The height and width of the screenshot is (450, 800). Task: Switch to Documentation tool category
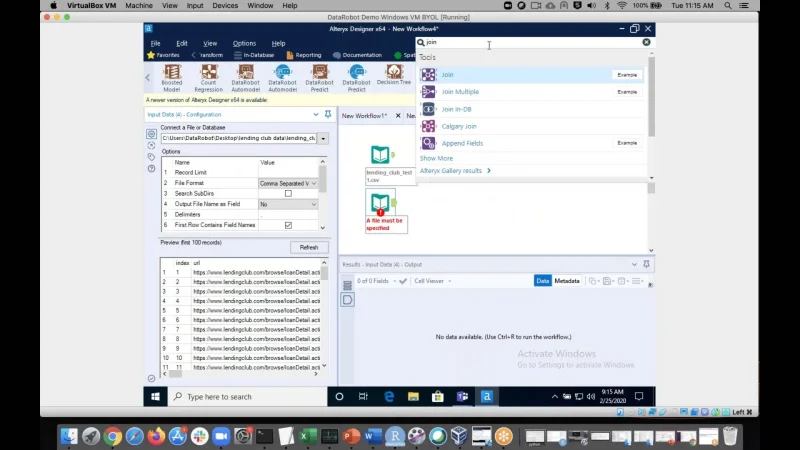[357, 55]
